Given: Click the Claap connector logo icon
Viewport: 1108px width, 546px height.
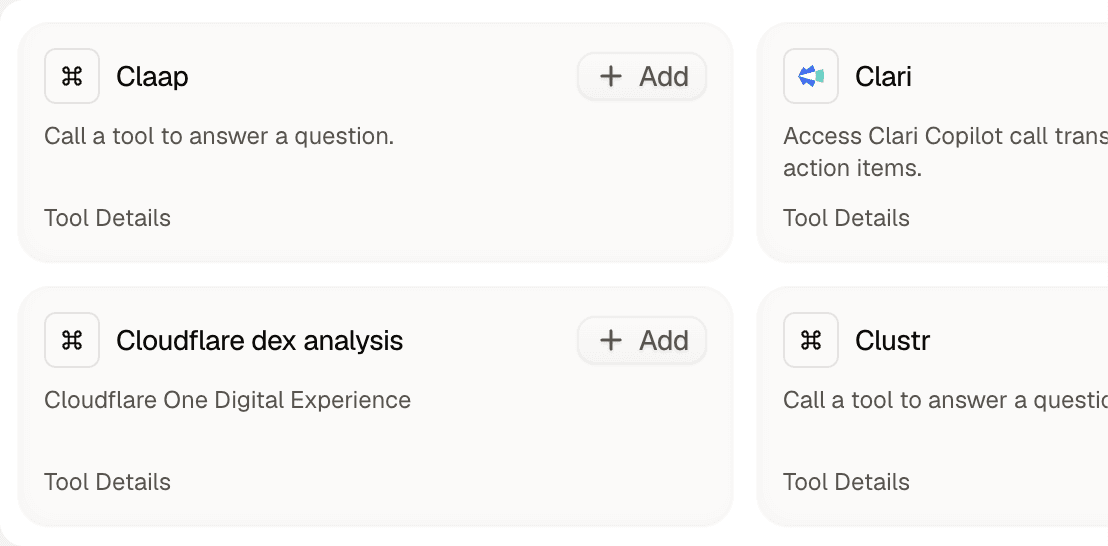Looking at the screenshot, I should tap(72, 76).
